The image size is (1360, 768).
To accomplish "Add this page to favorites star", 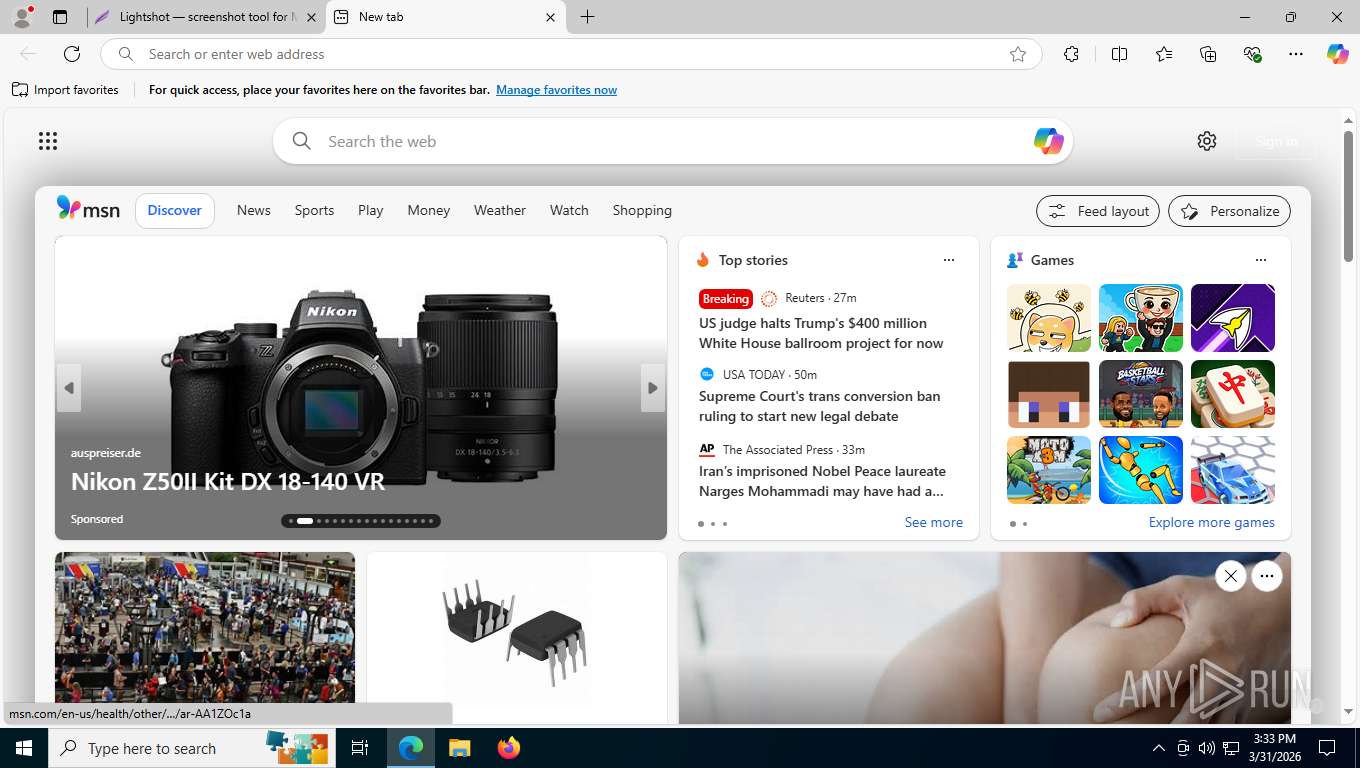I will [x=1018, y=54].
